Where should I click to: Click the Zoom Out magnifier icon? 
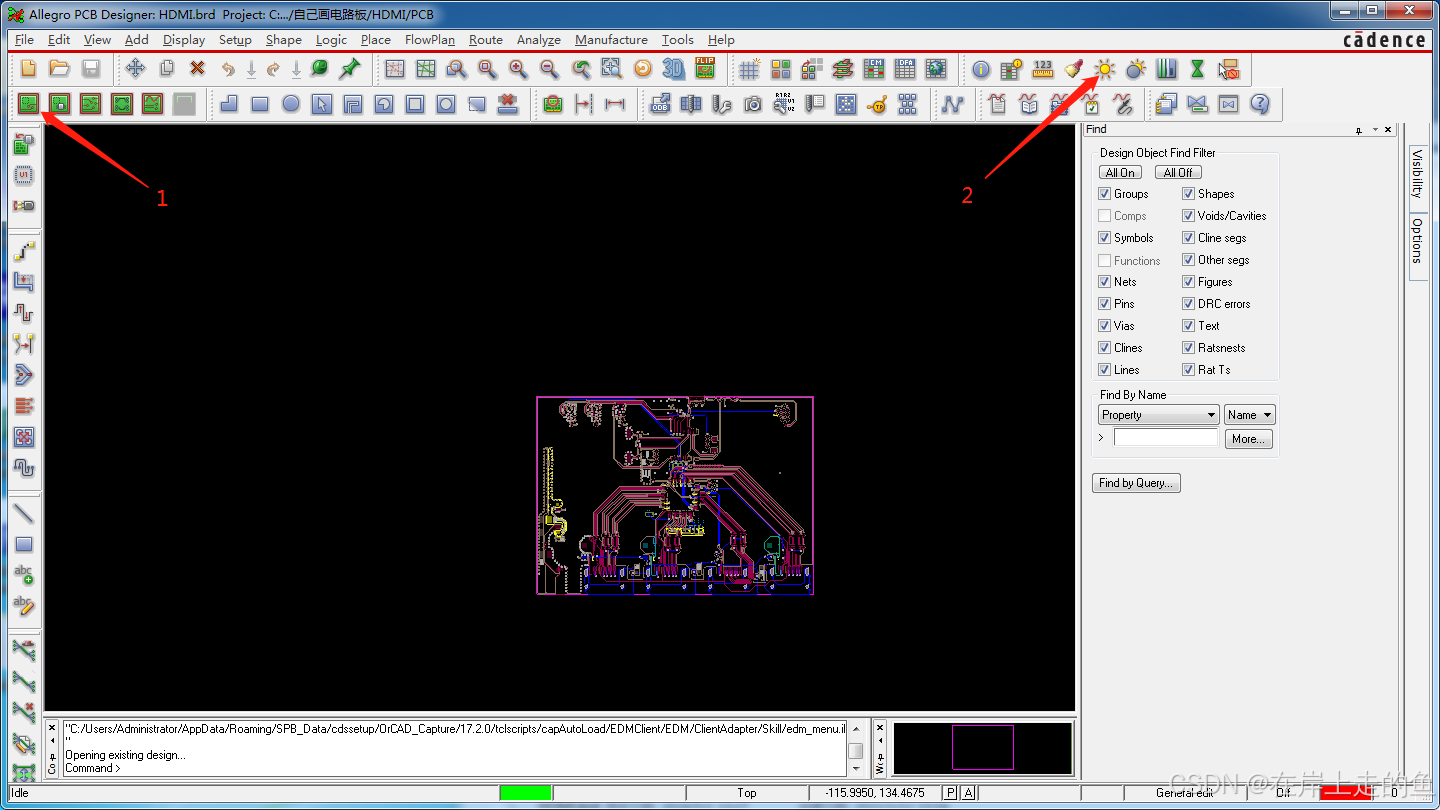pyautogui.click(x=549, y=69)
